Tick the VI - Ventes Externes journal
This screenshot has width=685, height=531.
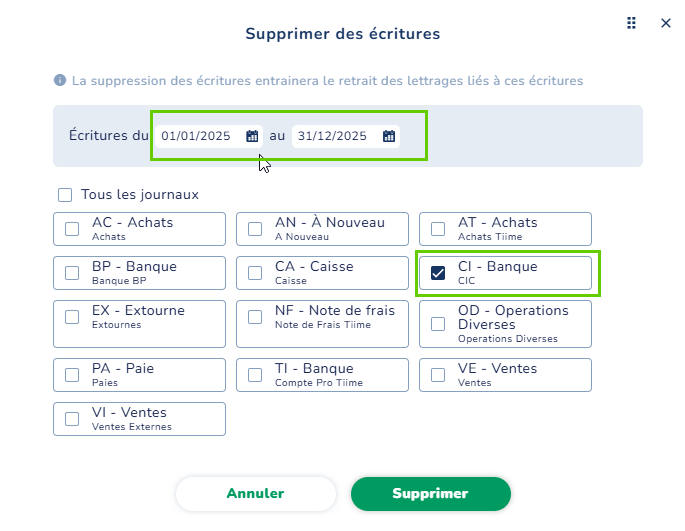tap(72, 419)
